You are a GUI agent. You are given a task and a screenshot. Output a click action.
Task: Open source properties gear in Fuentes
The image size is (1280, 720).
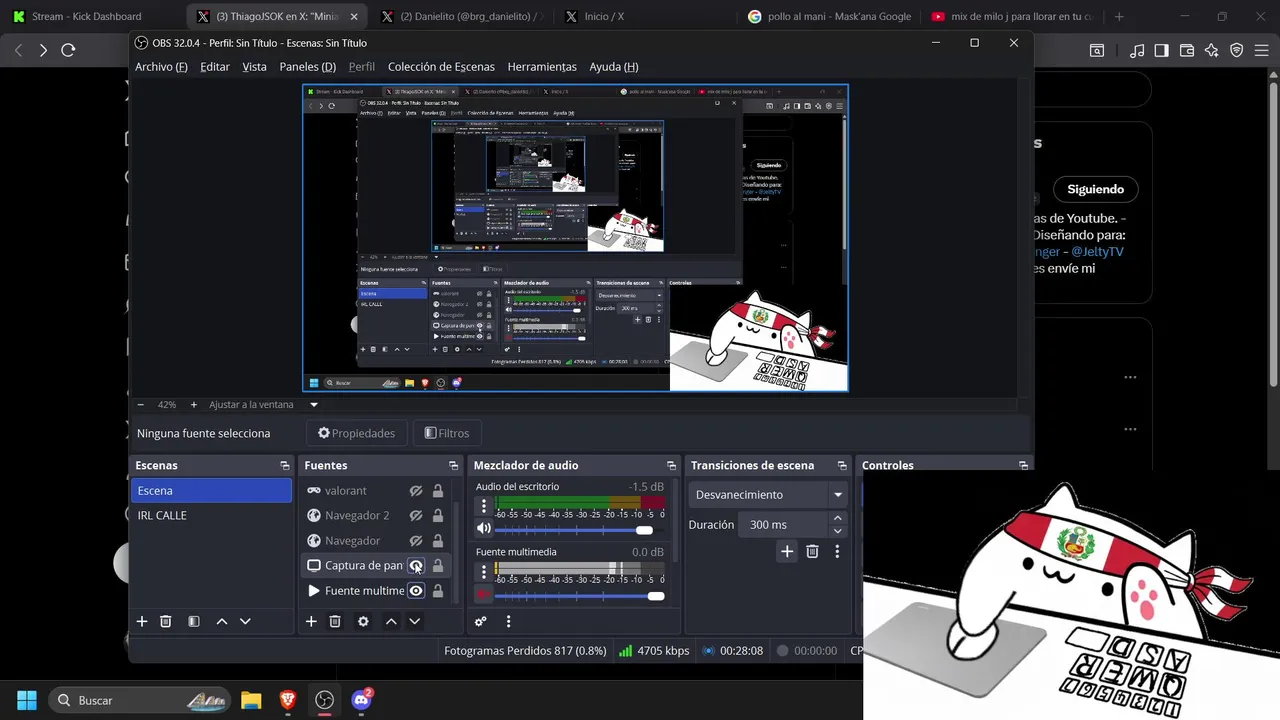click(363, 621)
